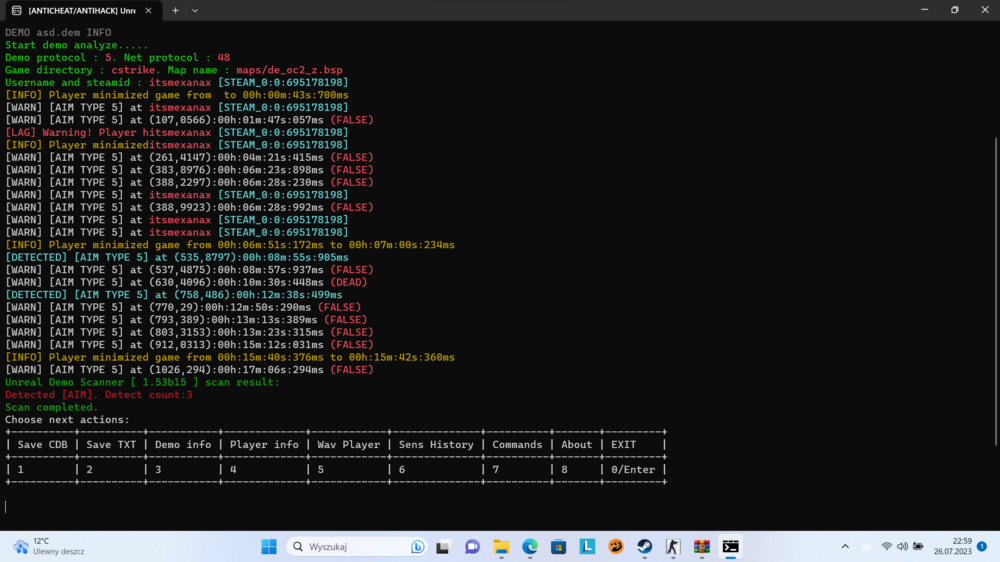Viewport: 1000px width, 562px height.
Task: Click 'Scan completed.' text
Action: 52,407
